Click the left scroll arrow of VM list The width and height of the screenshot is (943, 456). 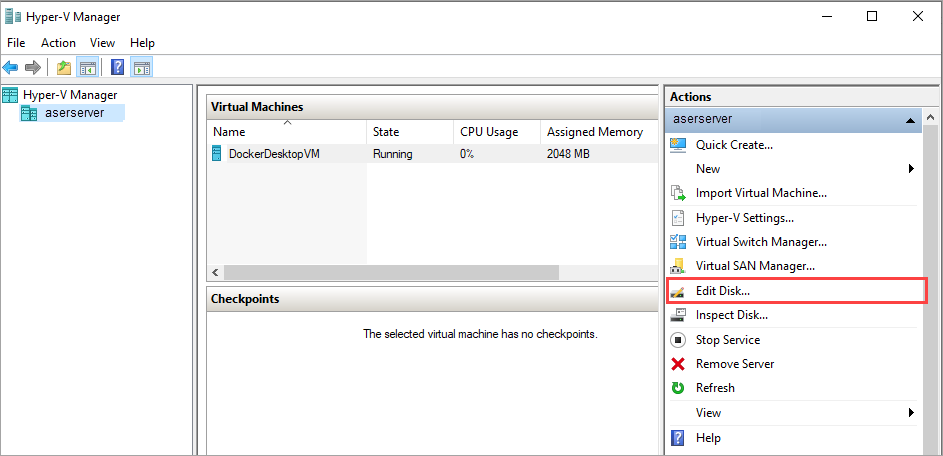[x=215, y=273]
